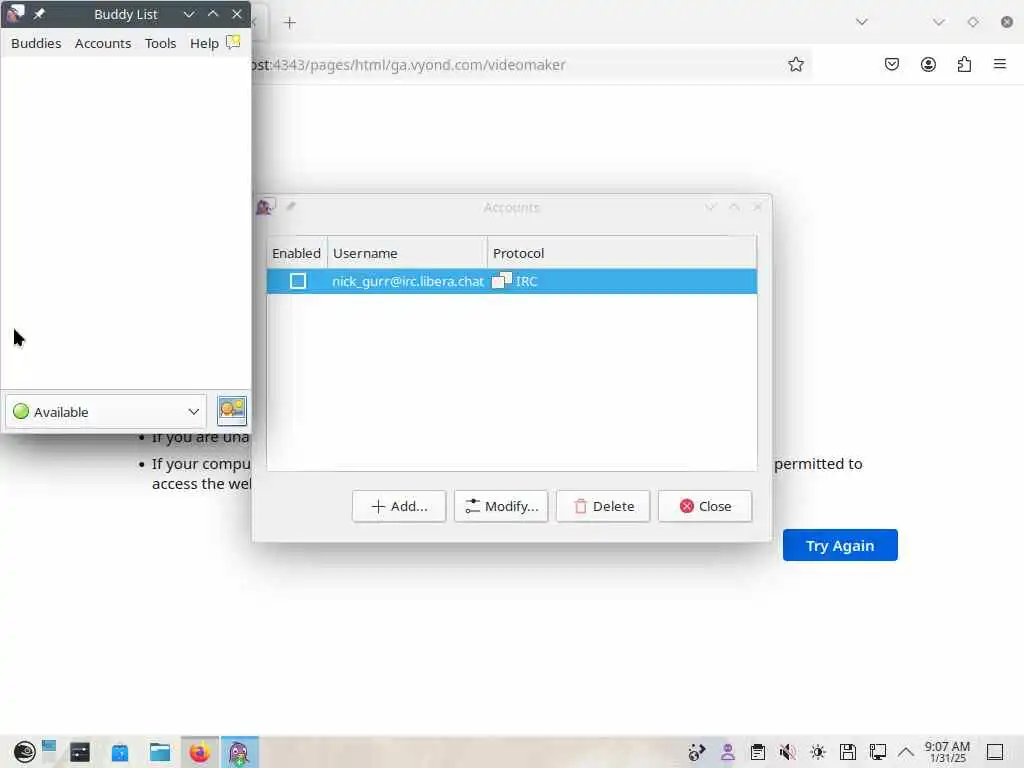Delete the selected account
Viewport: 1024px width, 768px height.
(x=603, y=506)
